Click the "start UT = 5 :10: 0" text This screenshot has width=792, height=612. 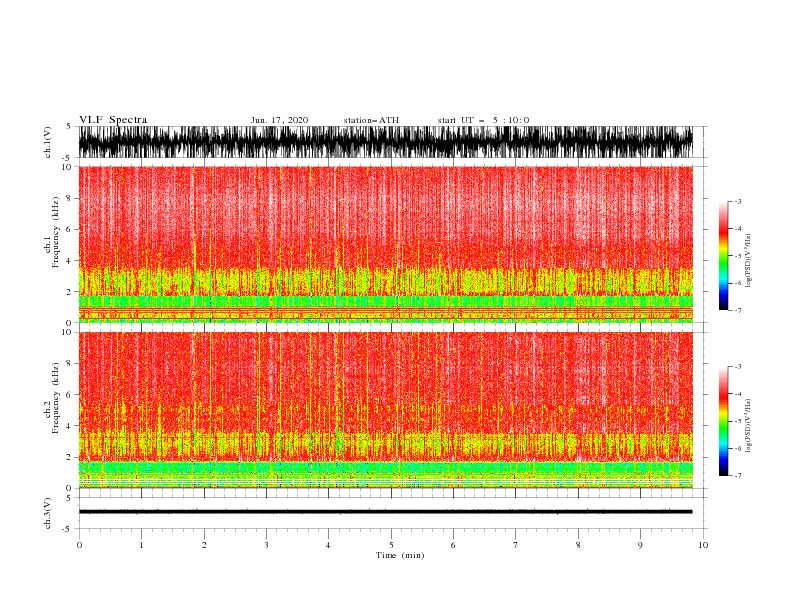tap(483, 120)
